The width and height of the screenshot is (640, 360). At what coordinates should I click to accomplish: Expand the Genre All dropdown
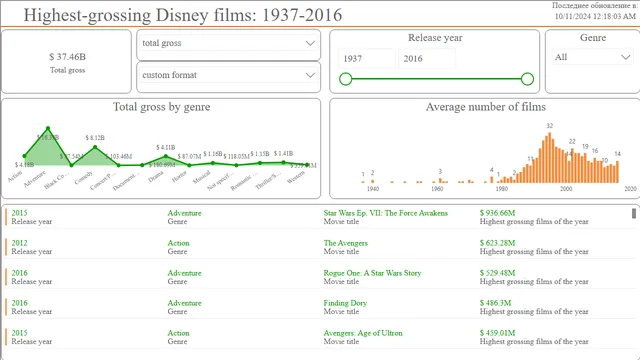[x=592, y=57]
